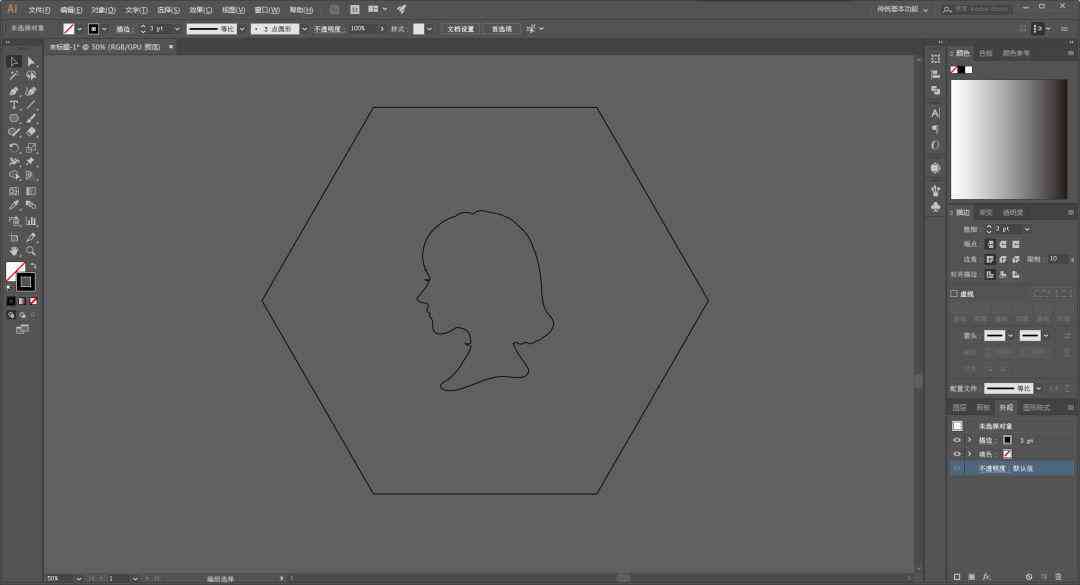Switch to the 图层 (Layers) tab
The height and width of the screenshot is (585, 1080).
(959, 407)
